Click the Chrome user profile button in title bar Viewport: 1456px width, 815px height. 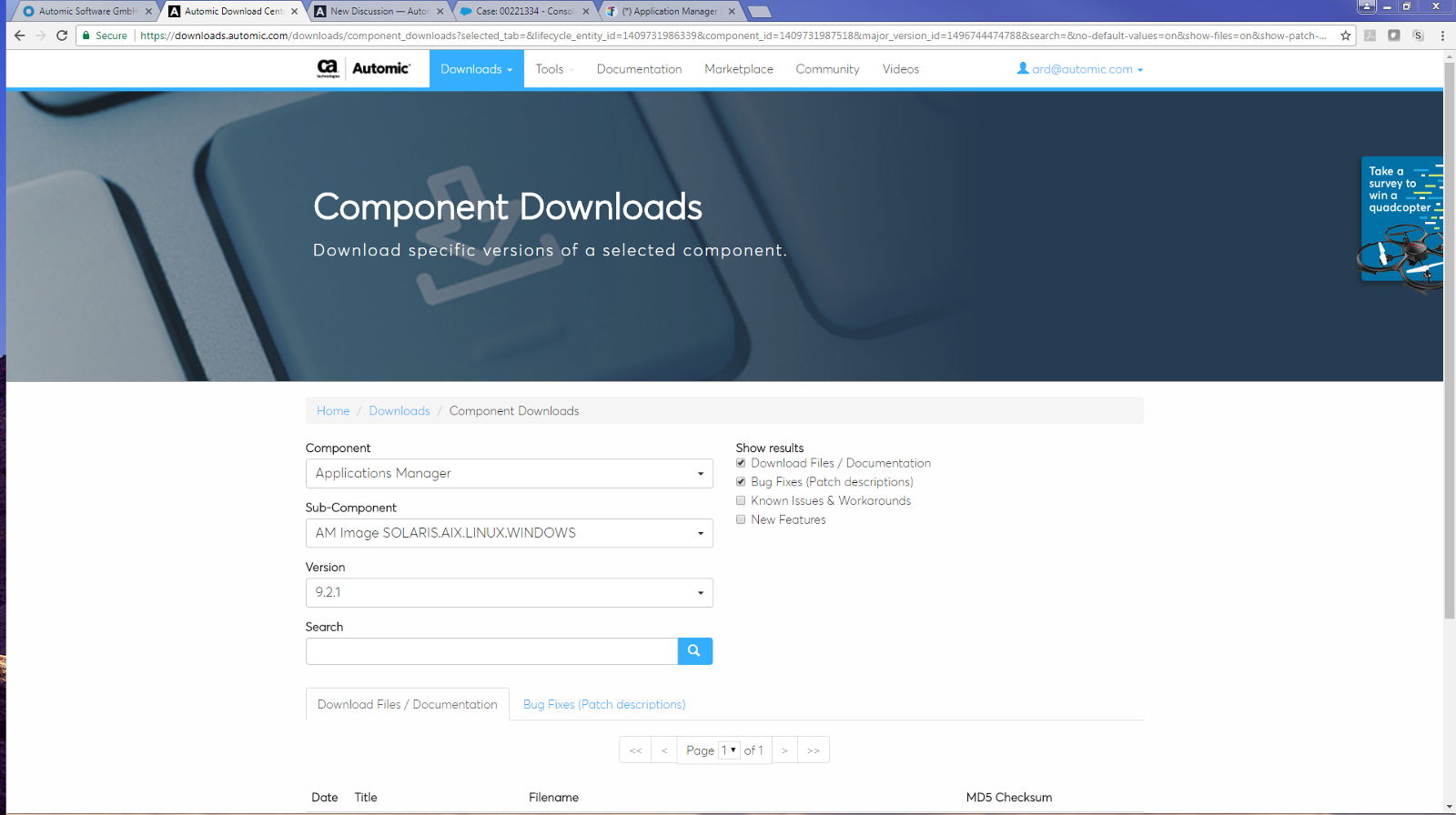[1366, 6]
